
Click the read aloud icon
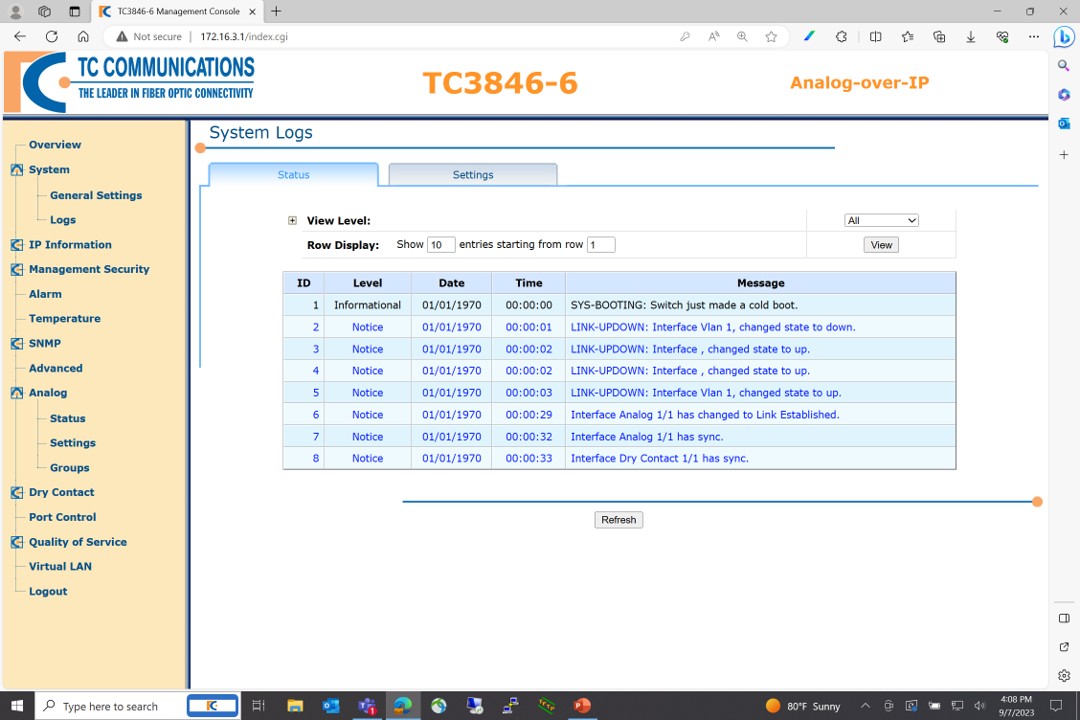click(714, 37)
